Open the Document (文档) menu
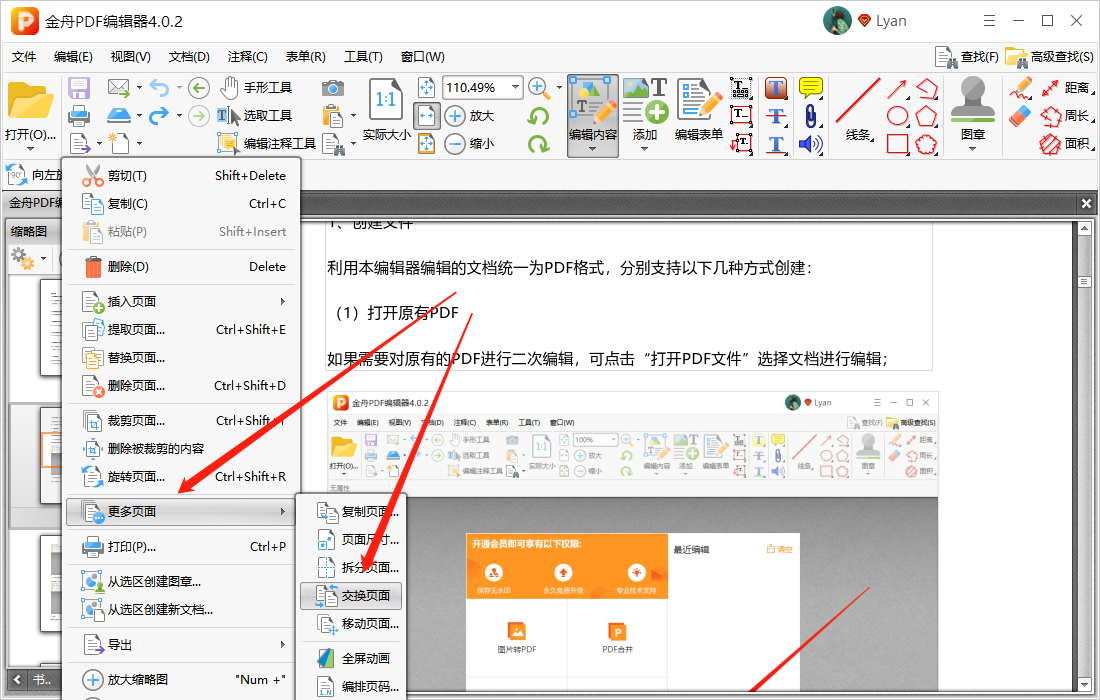This screenshot has width=1100, height=700. click(189, 57)
